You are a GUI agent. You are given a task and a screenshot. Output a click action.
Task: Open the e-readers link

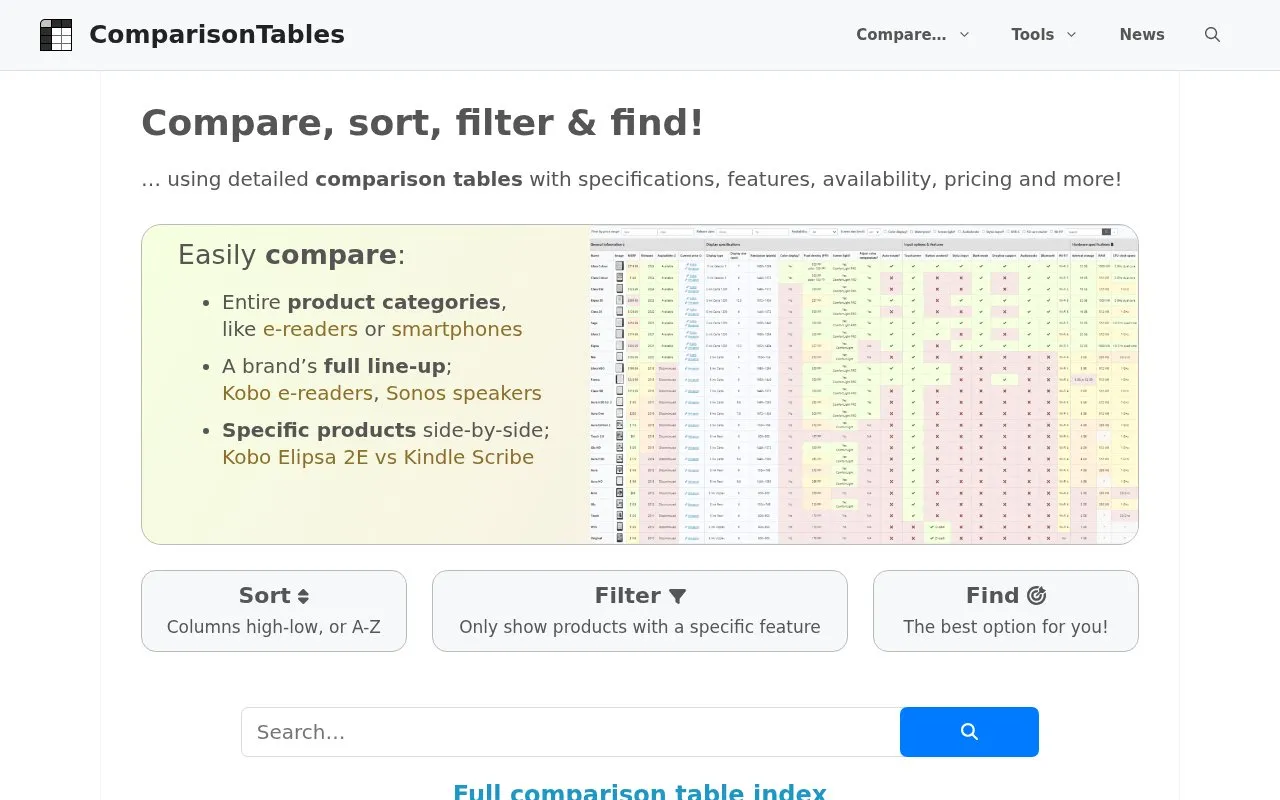coord(310,329)
